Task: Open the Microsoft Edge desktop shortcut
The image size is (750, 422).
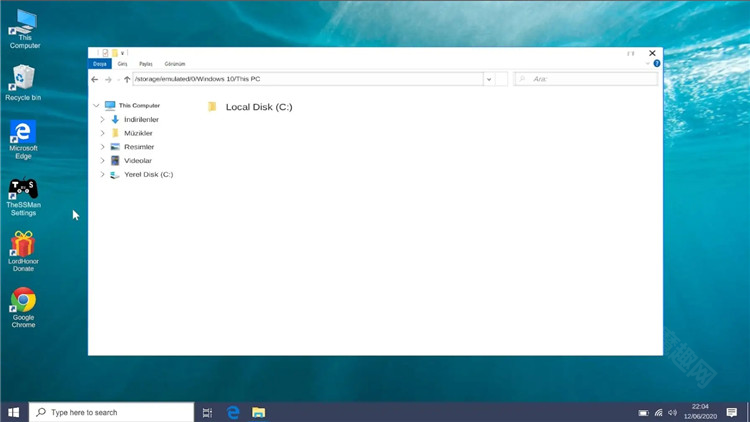Action: (x=23, y=134)
